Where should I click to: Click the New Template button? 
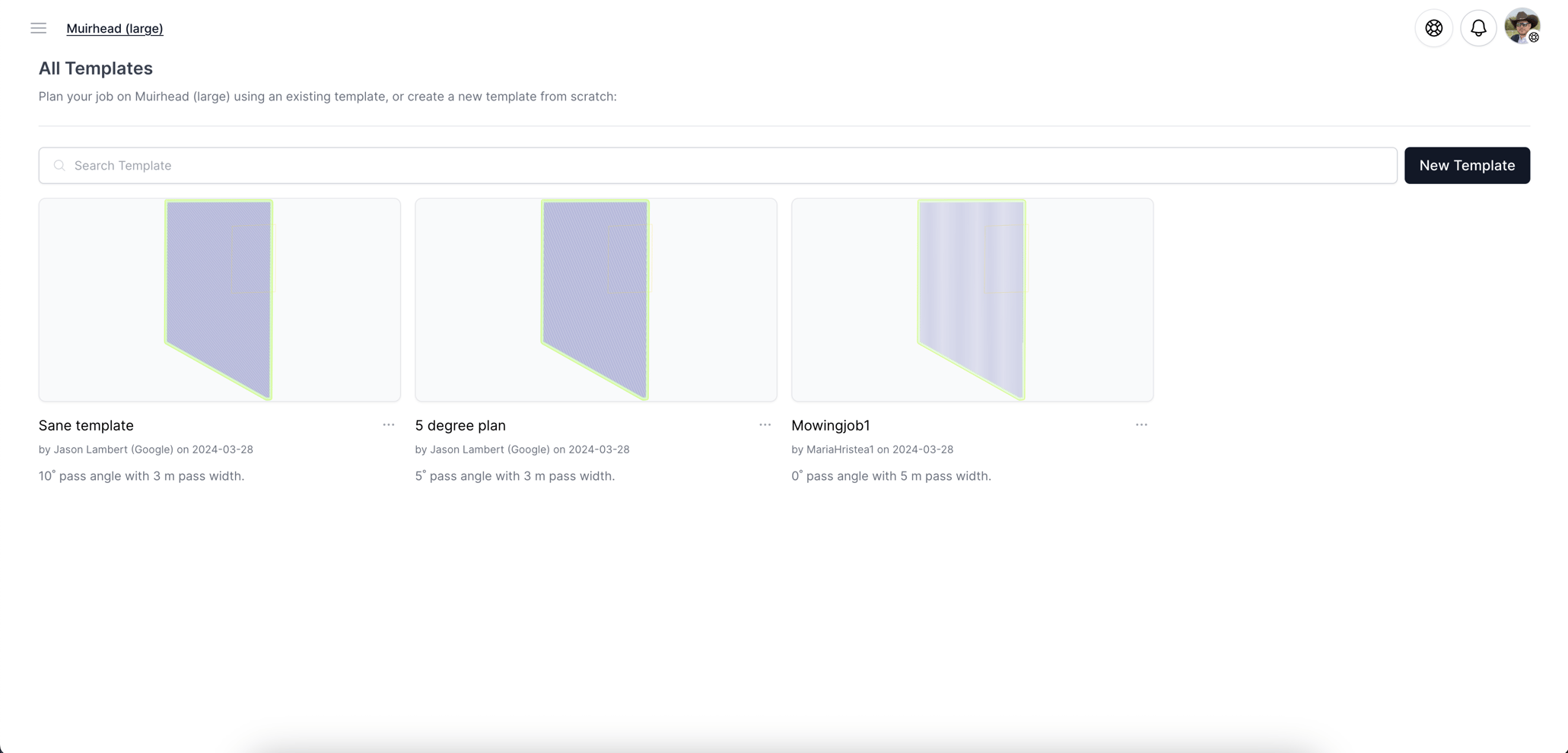tap(1467, 165)
